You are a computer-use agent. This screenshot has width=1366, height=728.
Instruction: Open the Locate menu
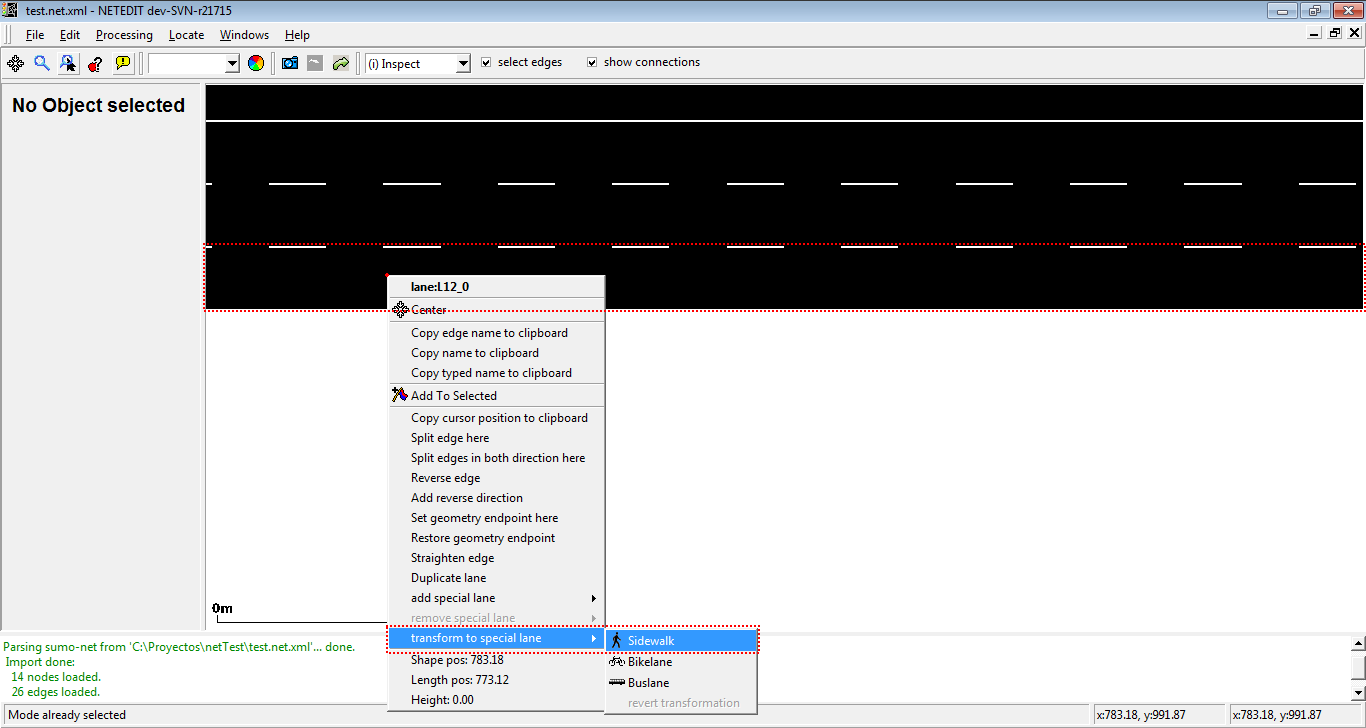point(186,35)
